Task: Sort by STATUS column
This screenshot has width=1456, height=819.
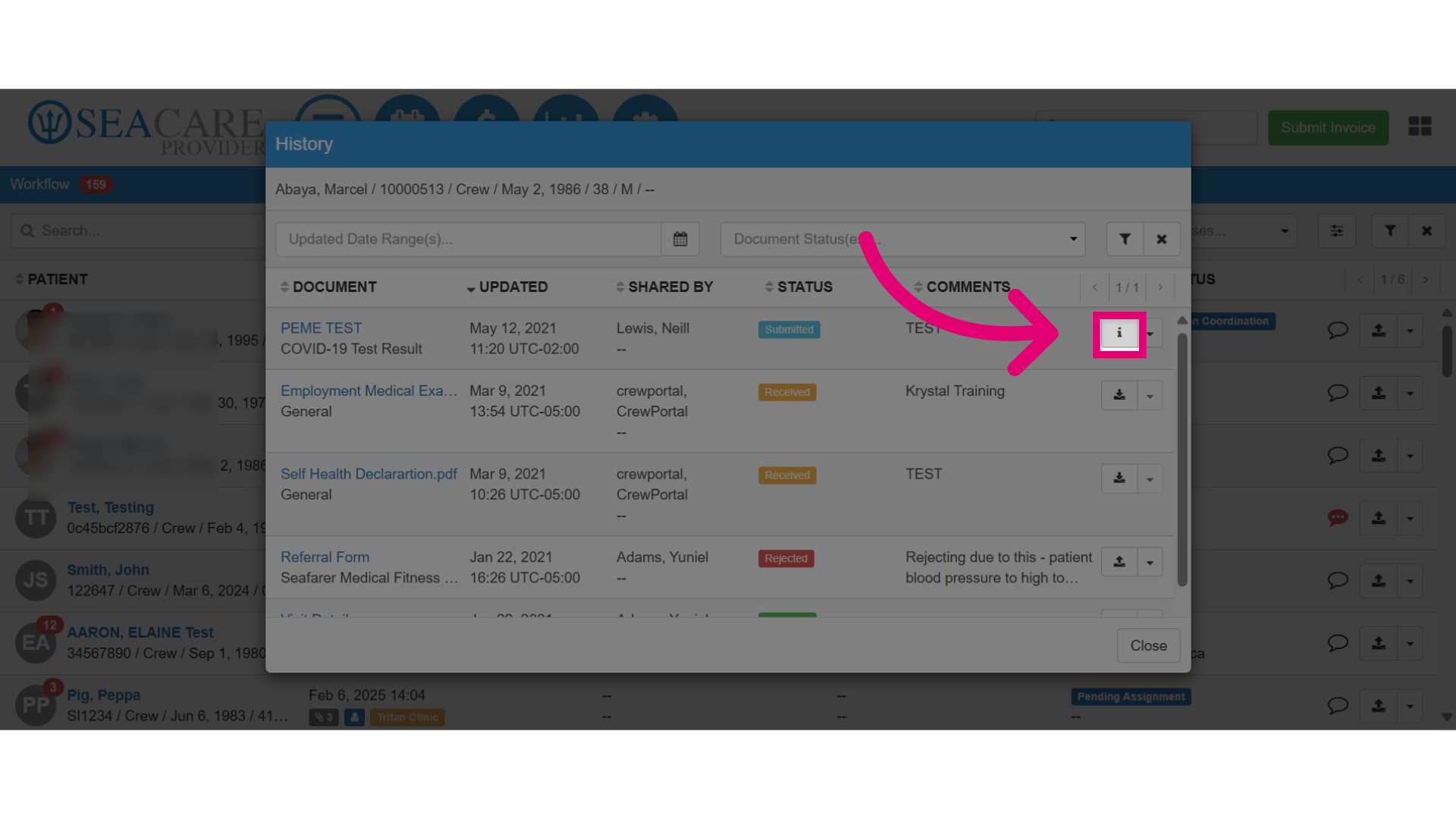Action: pyautogui.click(x=799, y=287)
